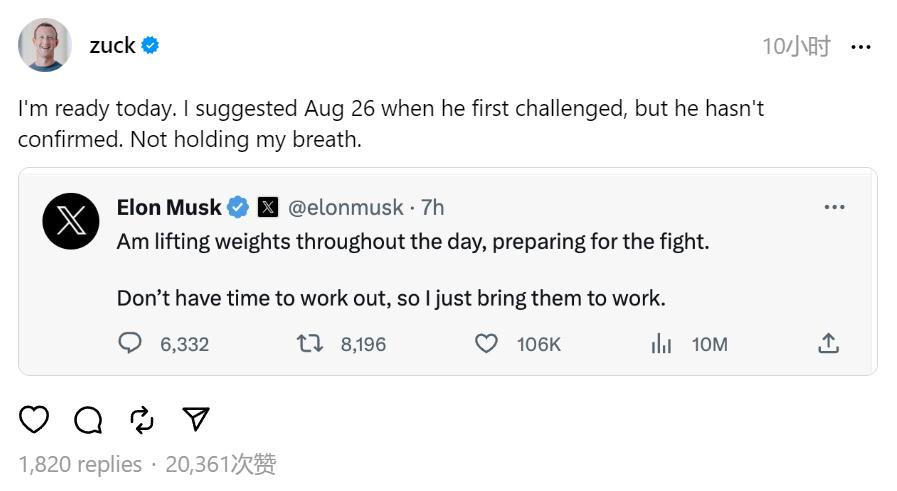The height and width of the screenshot is (491, 897).
Task: Like the quoted tweet with 106K hearts
Action: click(486, 343)
